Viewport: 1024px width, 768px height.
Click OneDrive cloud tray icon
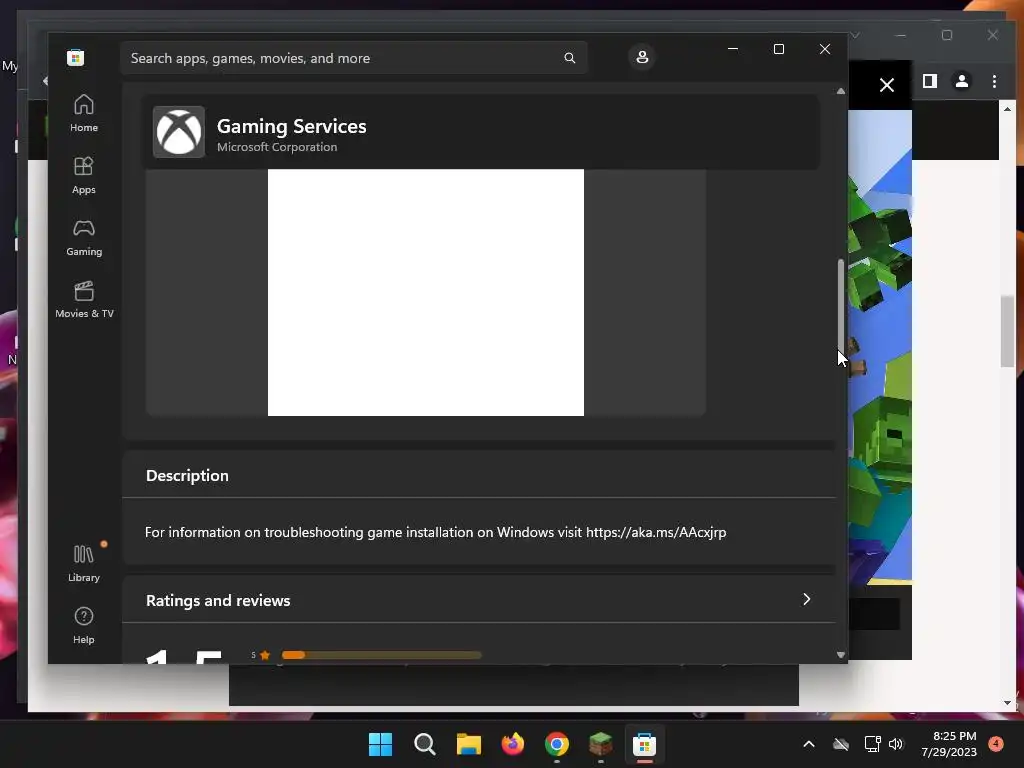(x=841, y=744)
